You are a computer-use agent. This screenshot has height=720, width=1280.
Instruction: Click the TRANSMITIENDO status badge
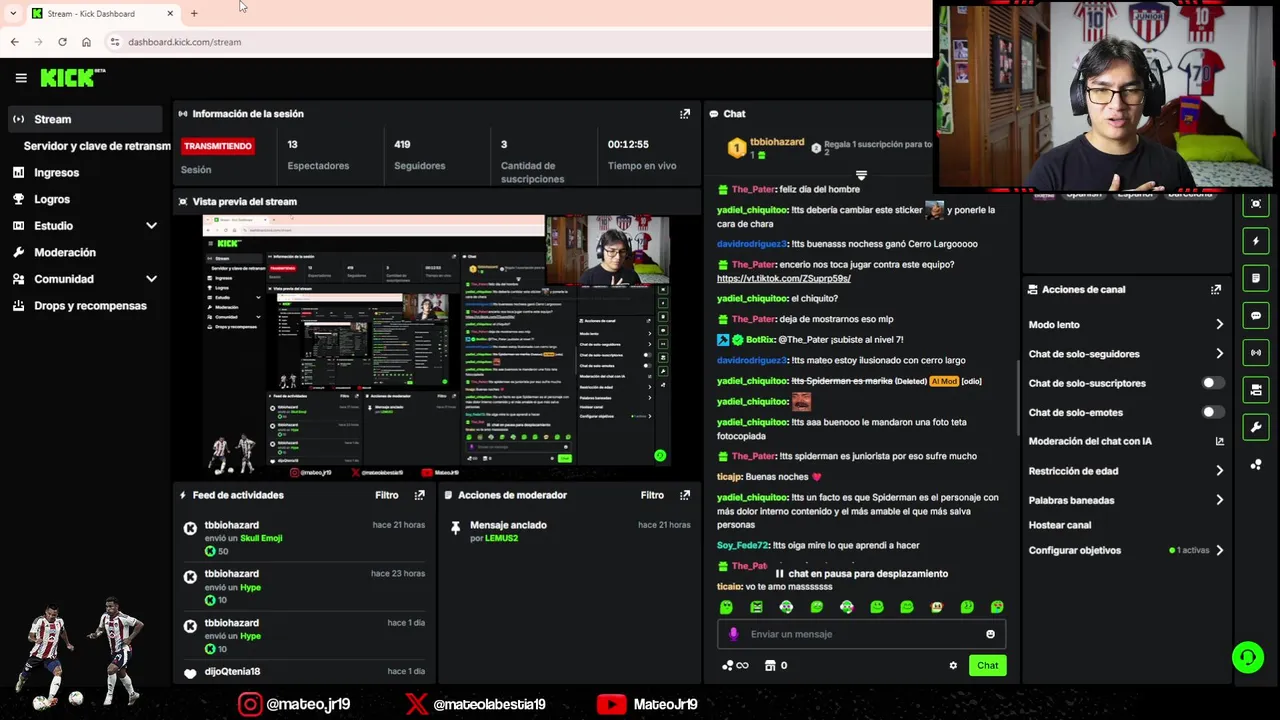[217, 146]
